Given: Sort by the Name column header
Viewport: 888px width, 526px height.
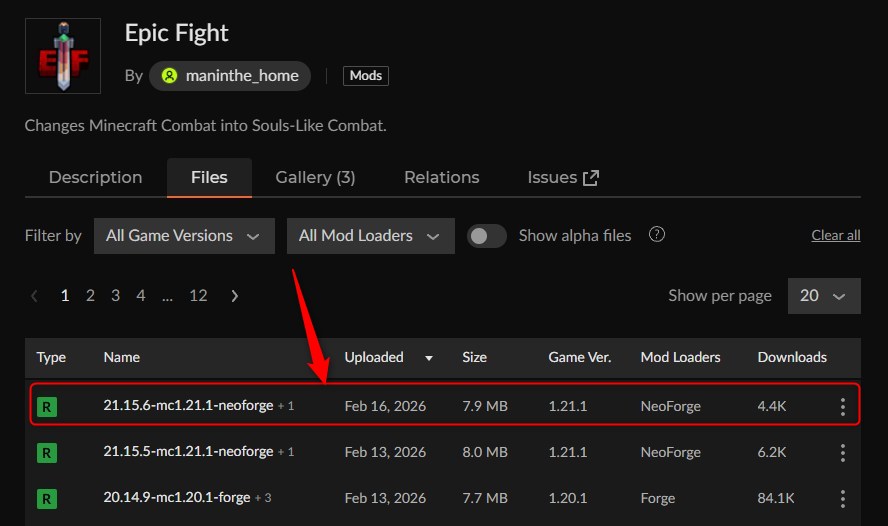Looking at the screenshot, I should (122, 357).
